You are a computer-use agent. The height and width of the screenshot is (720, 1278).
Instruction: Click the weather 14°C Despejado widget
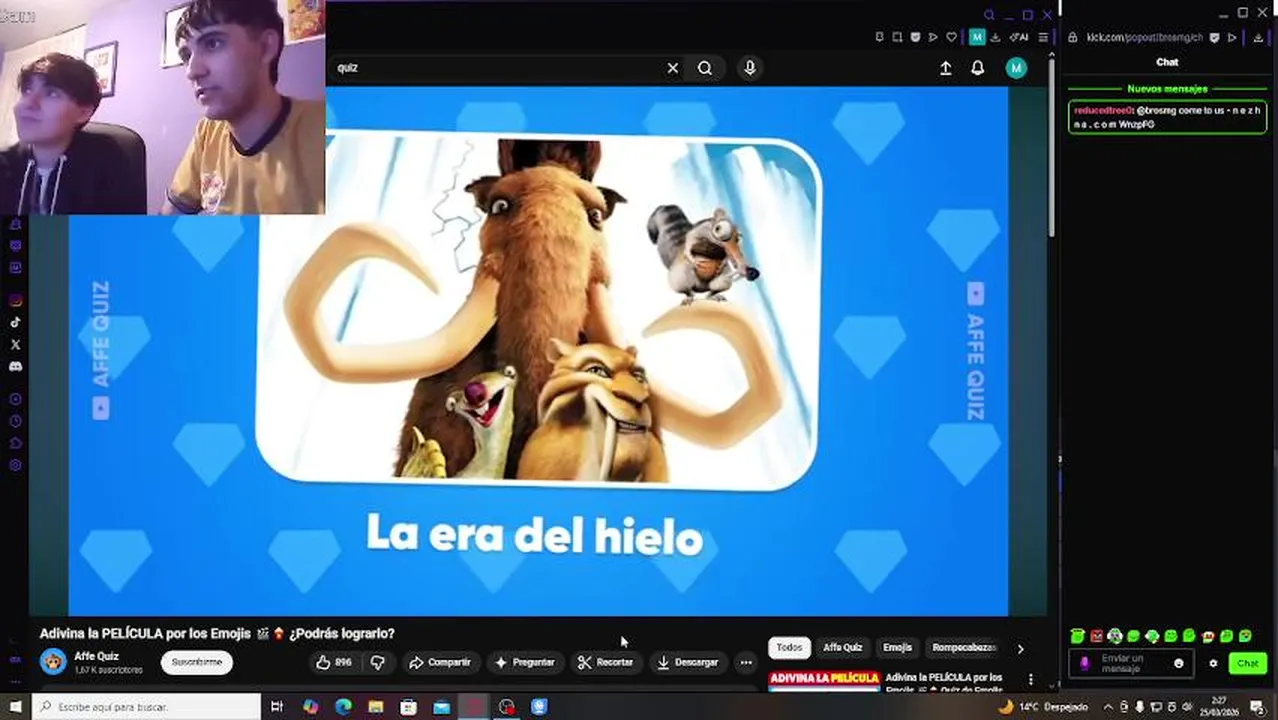point(1045,707)
